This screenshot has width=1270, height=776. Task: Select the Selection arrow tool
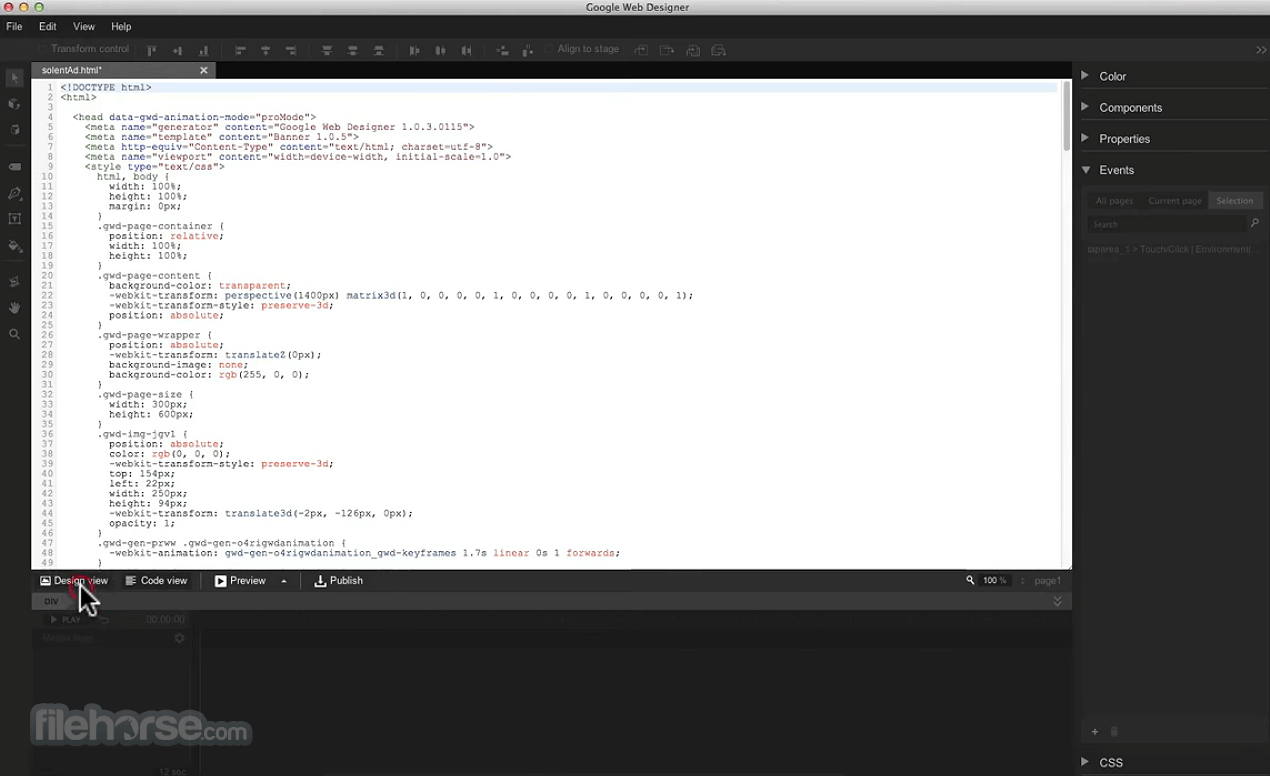pos(14,78)
